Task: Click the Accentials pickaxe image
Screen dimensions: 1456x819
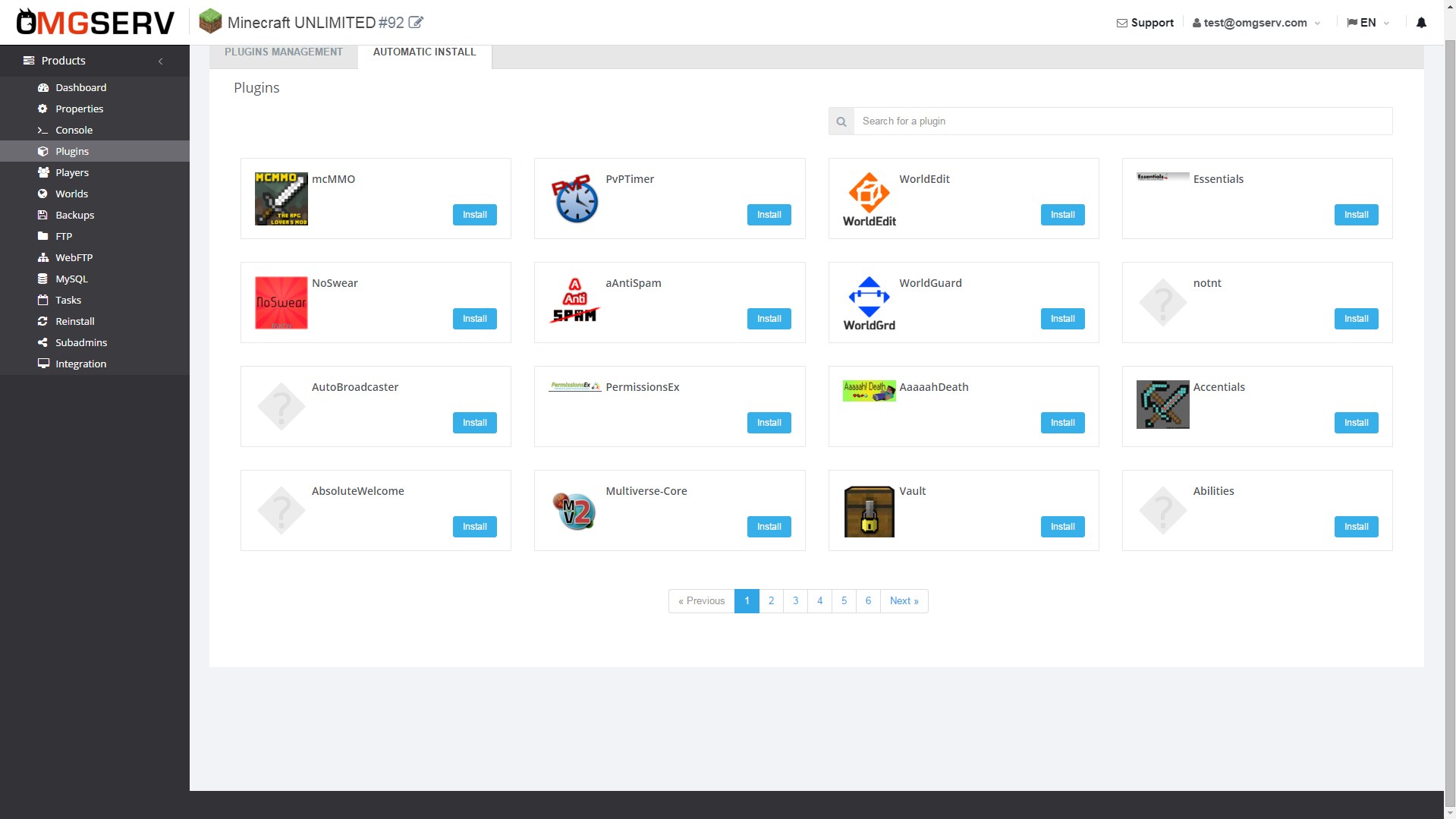Action: click(1163, 405)
